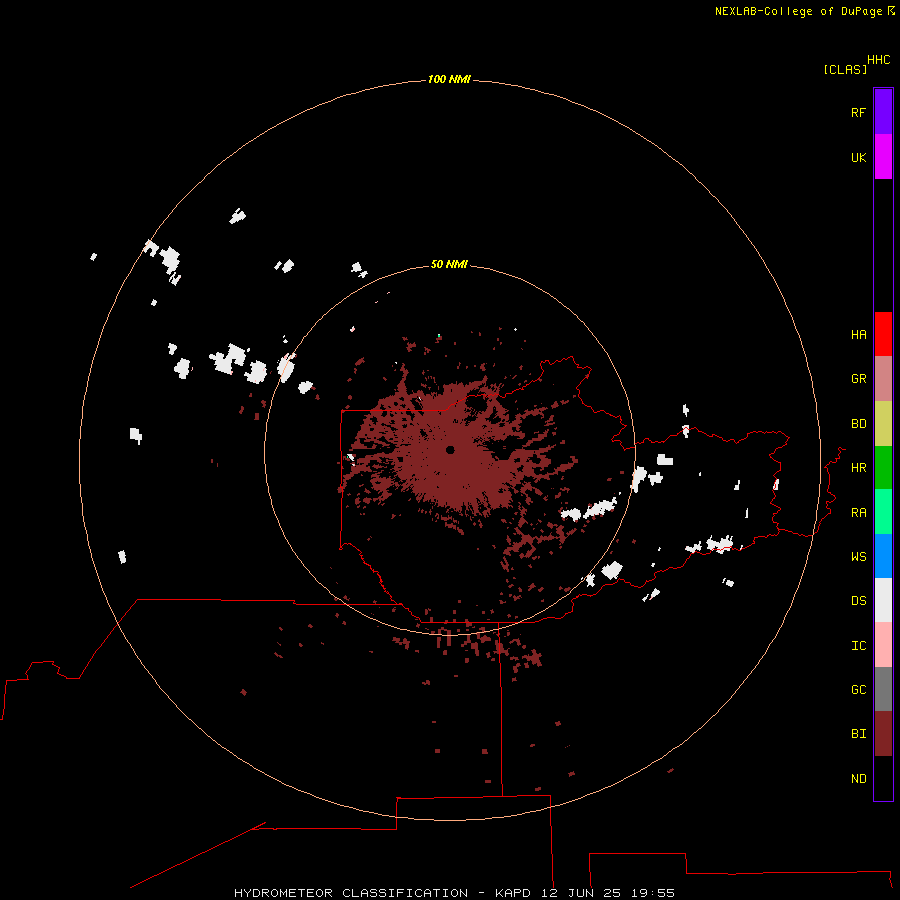Click the UK legend label
Screen dimensions: 900x900
click(x=858, y=157)
